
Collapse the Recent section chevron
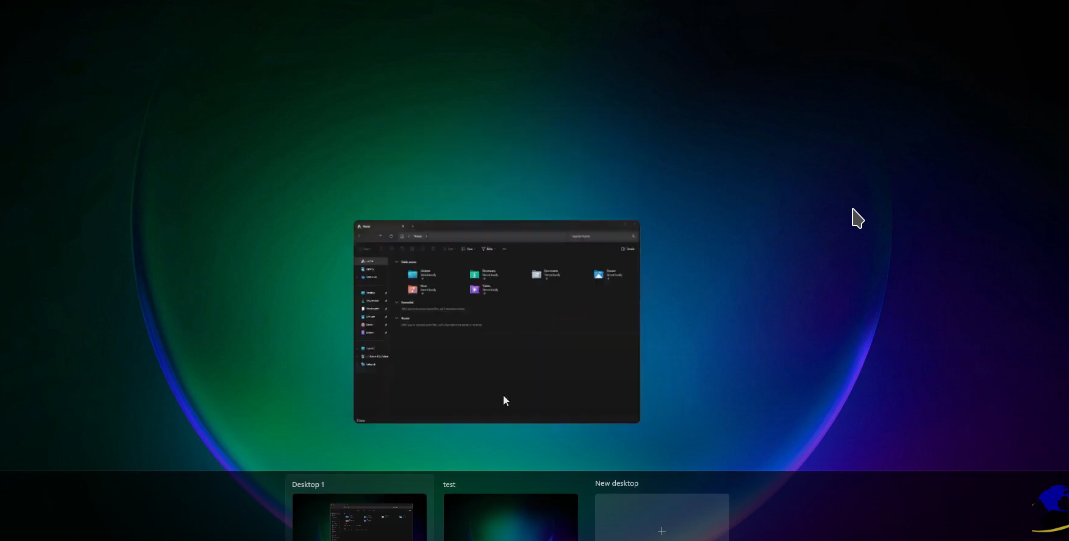coord(396,318)
